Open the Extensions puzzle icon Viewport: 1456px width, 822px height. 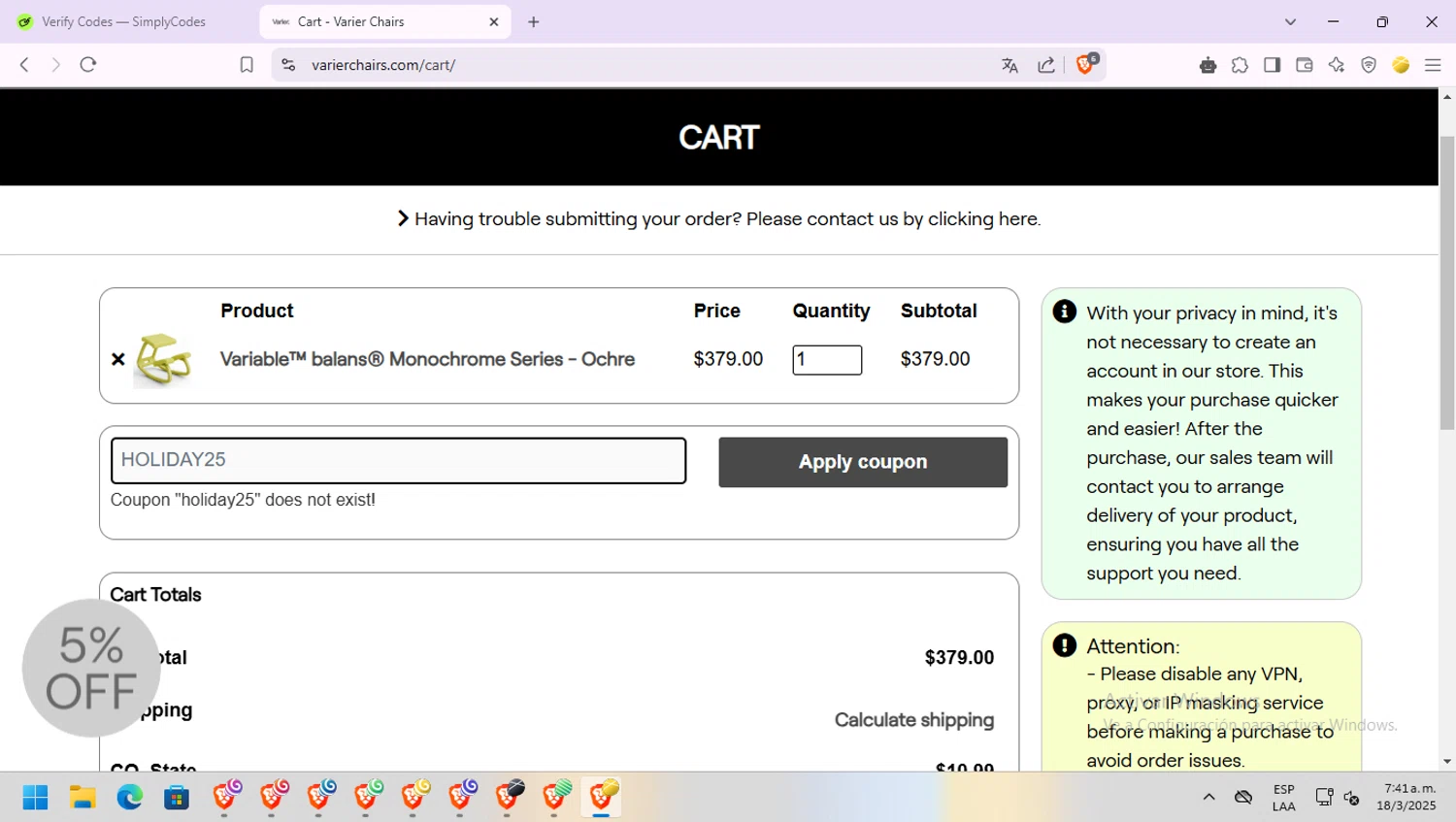pyautogui.click(x=1240, y=65)
